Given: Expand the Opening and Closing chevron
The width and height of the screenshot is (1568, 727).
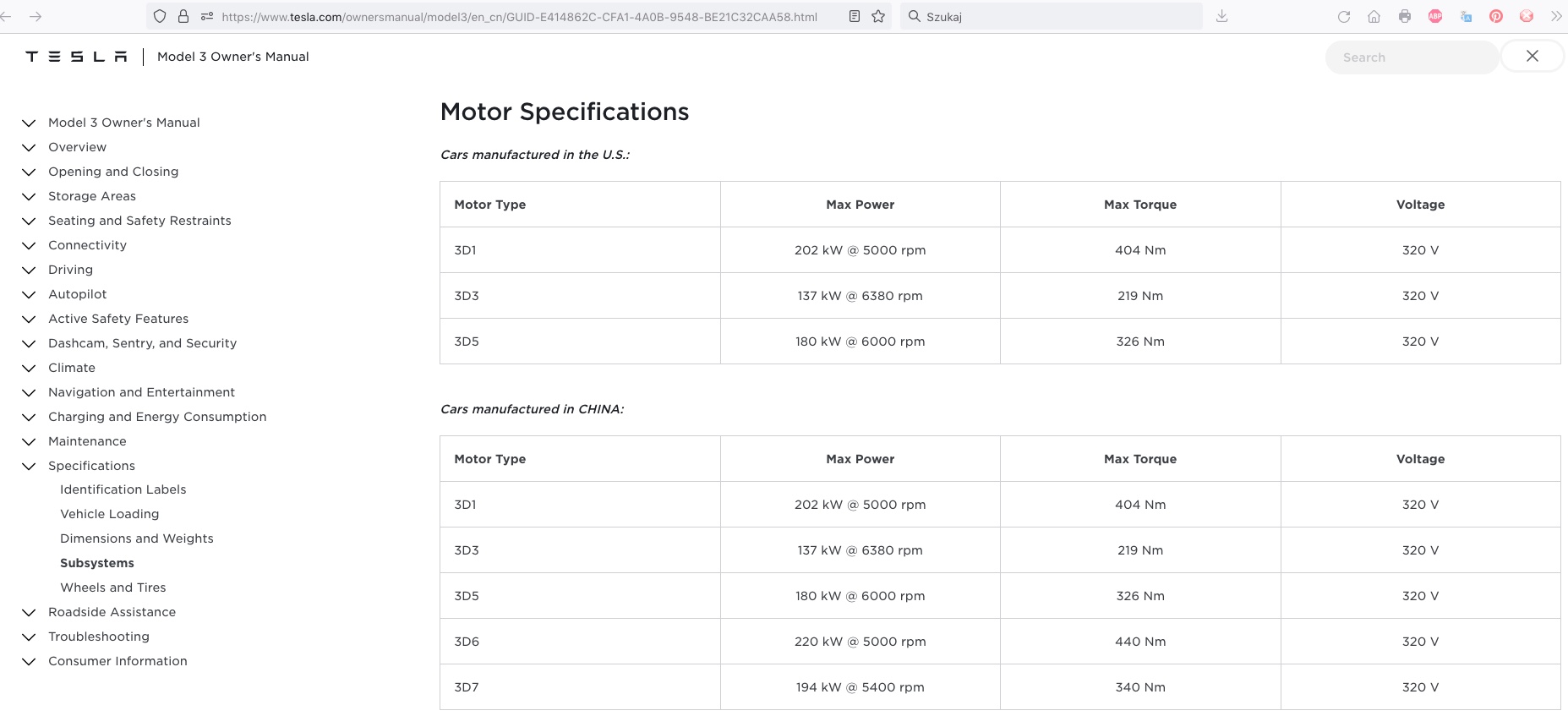Looking at the screenshot, I should coord(29,172).
